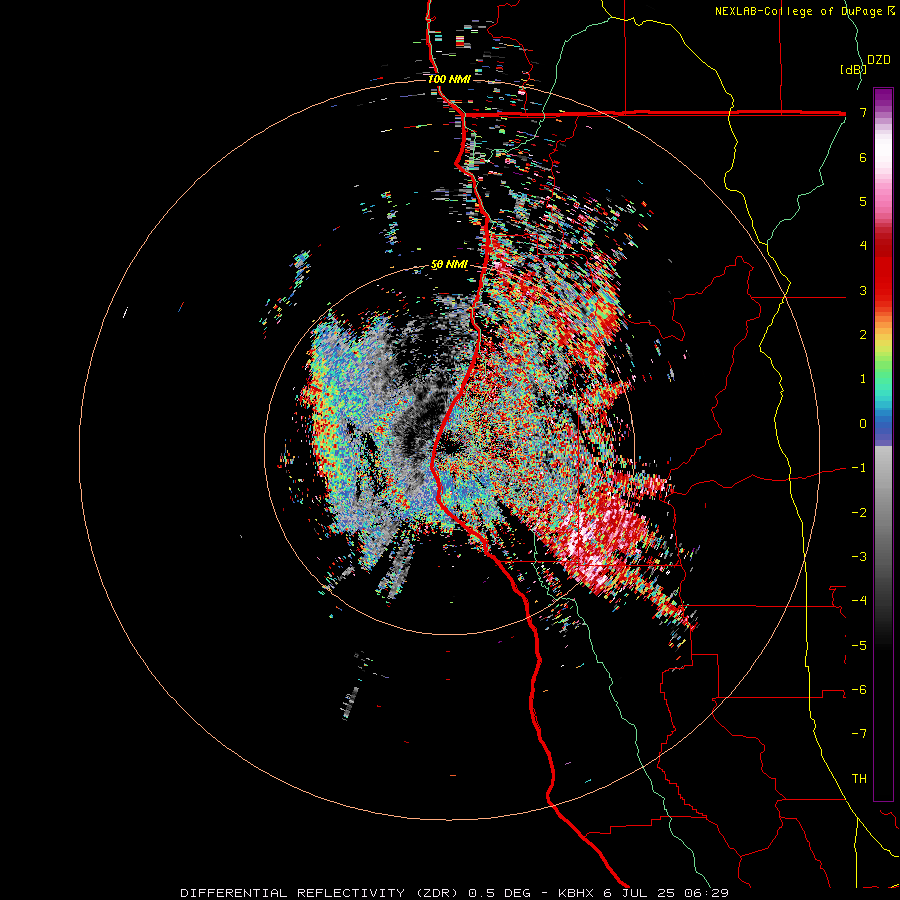The image size is (900, 900).
Task: Select the value 7 on the color scale
Action: [863, 112]
